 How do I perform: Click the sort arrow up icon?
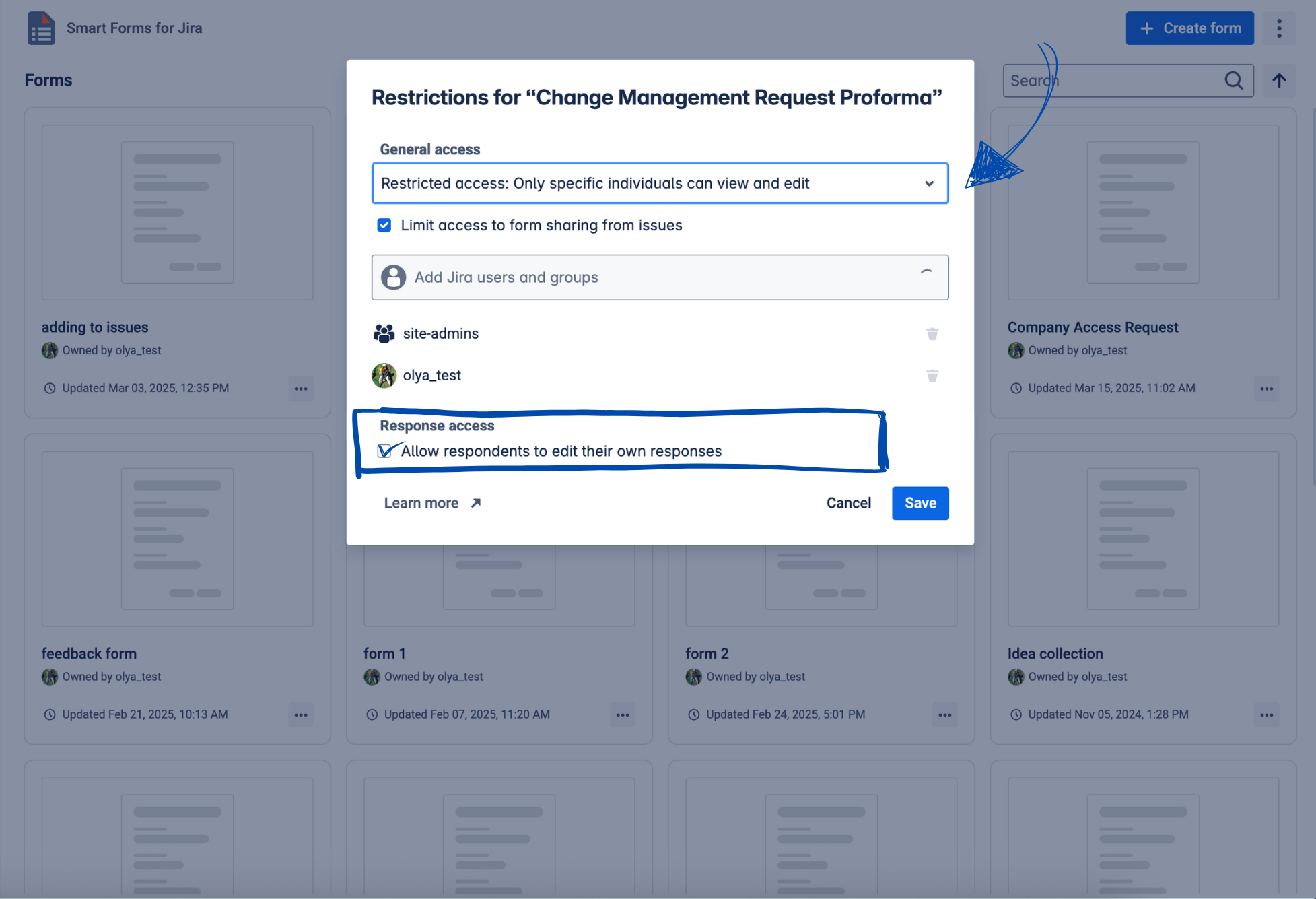[x=1279, y=81]
